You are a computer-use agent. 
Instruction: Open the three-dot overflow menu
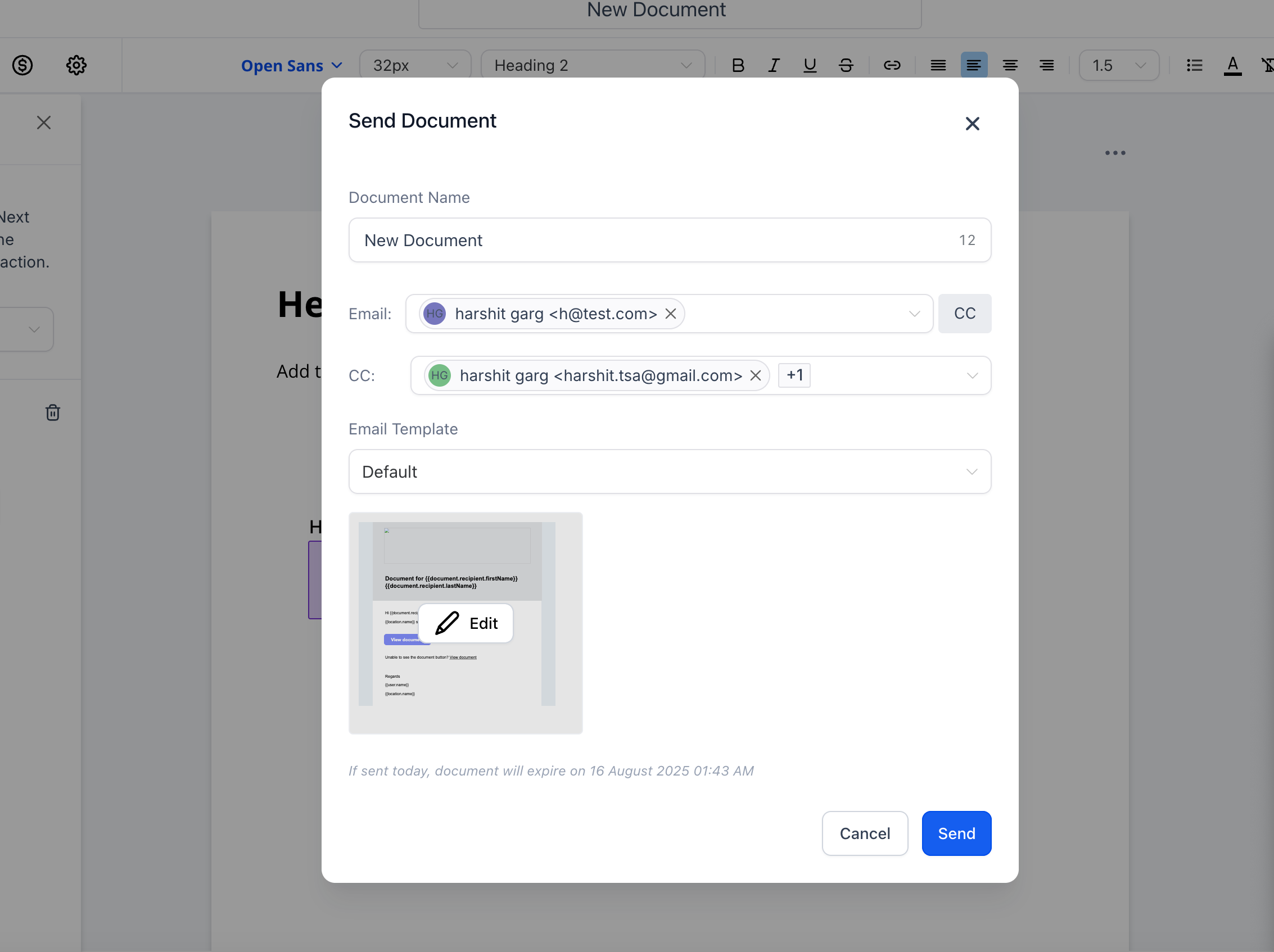[x=1114, y=152]
